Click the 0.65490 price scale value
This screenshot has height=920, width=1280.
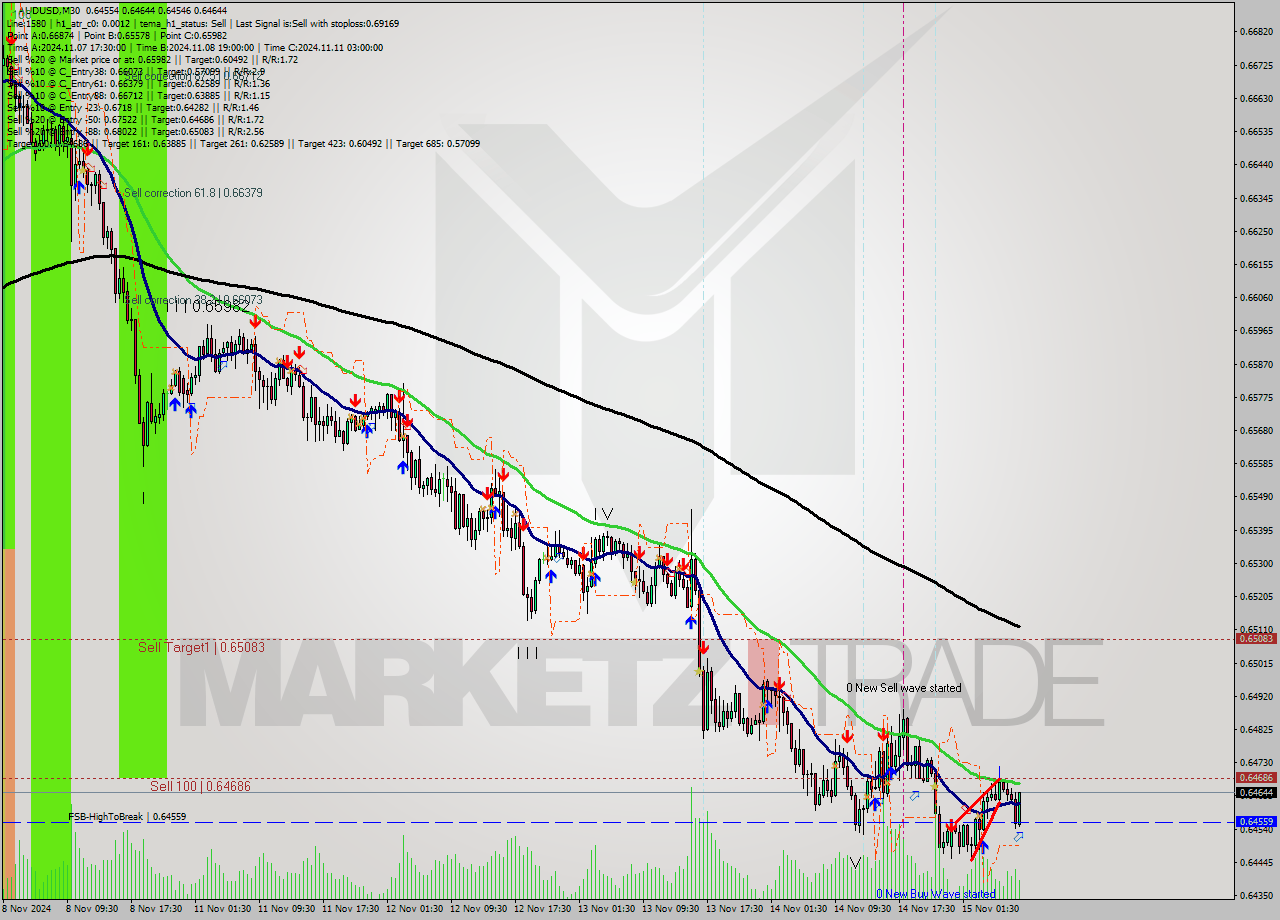[1255, 496]
